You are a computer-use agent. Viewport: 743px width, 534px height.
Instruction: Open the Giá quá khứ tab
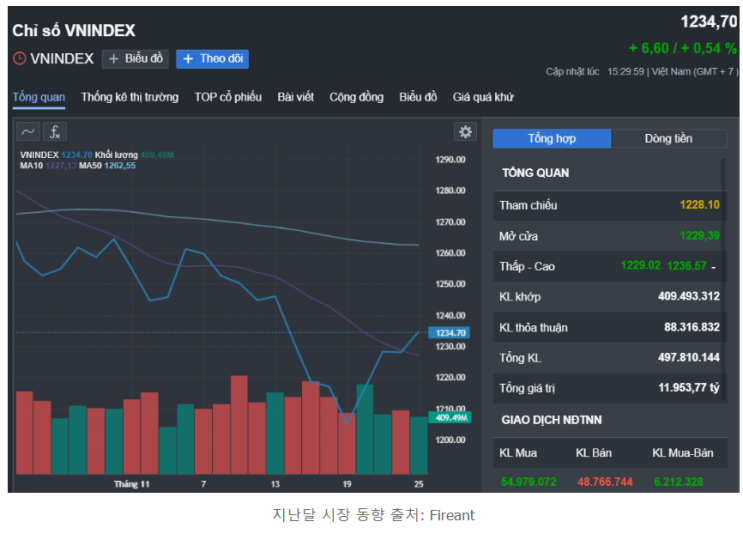(483, 98)
